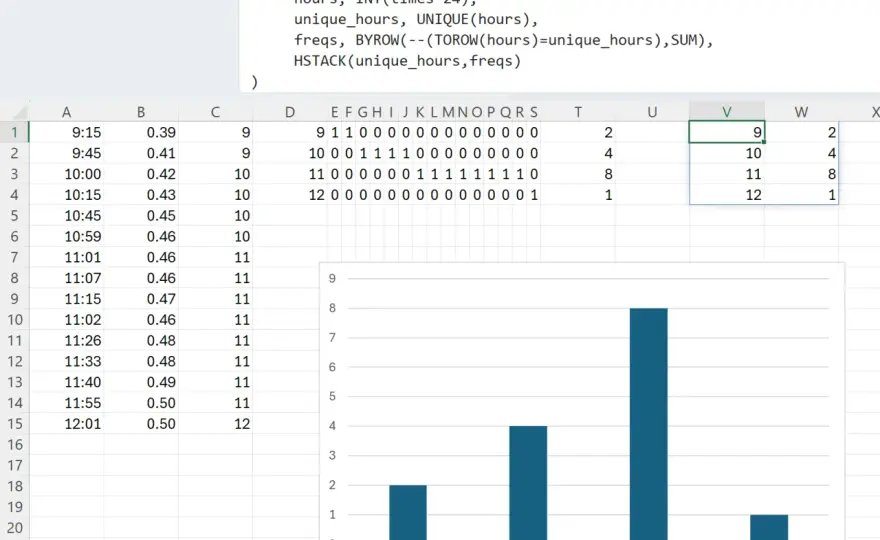Click cell A10 showing 11:02
880x540 pixels.
pos(66,319)
